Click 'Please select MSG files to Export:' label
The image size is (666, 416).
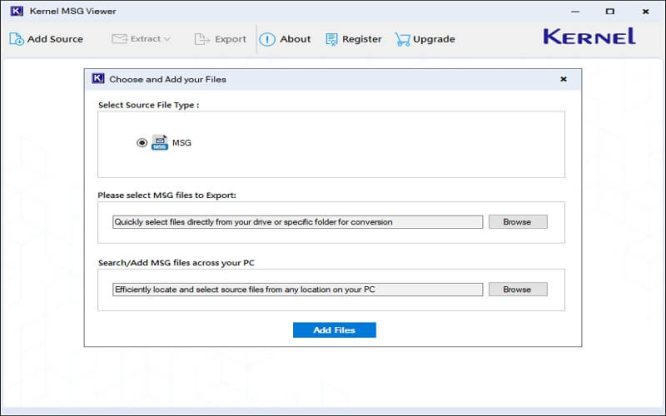167,195
